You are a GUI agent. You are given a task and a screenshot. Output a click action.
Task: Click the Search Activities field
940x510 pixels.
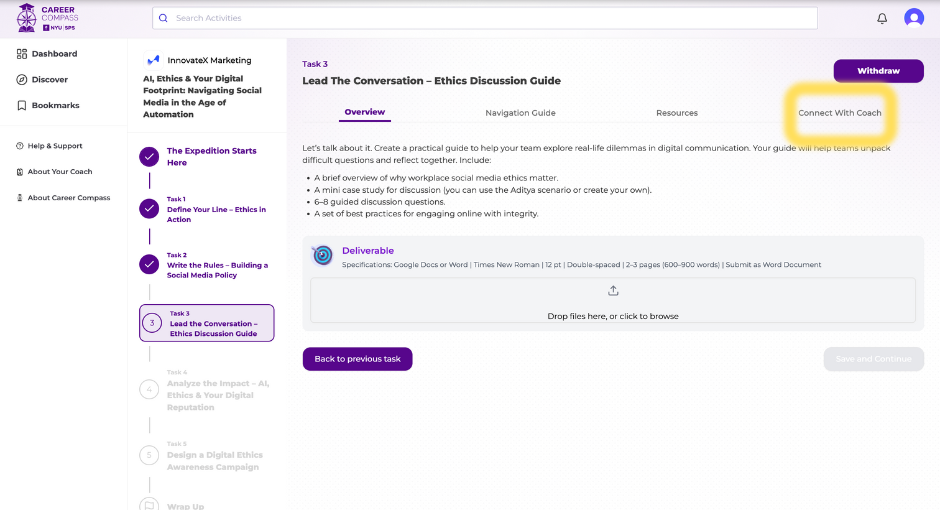[490, 18]
